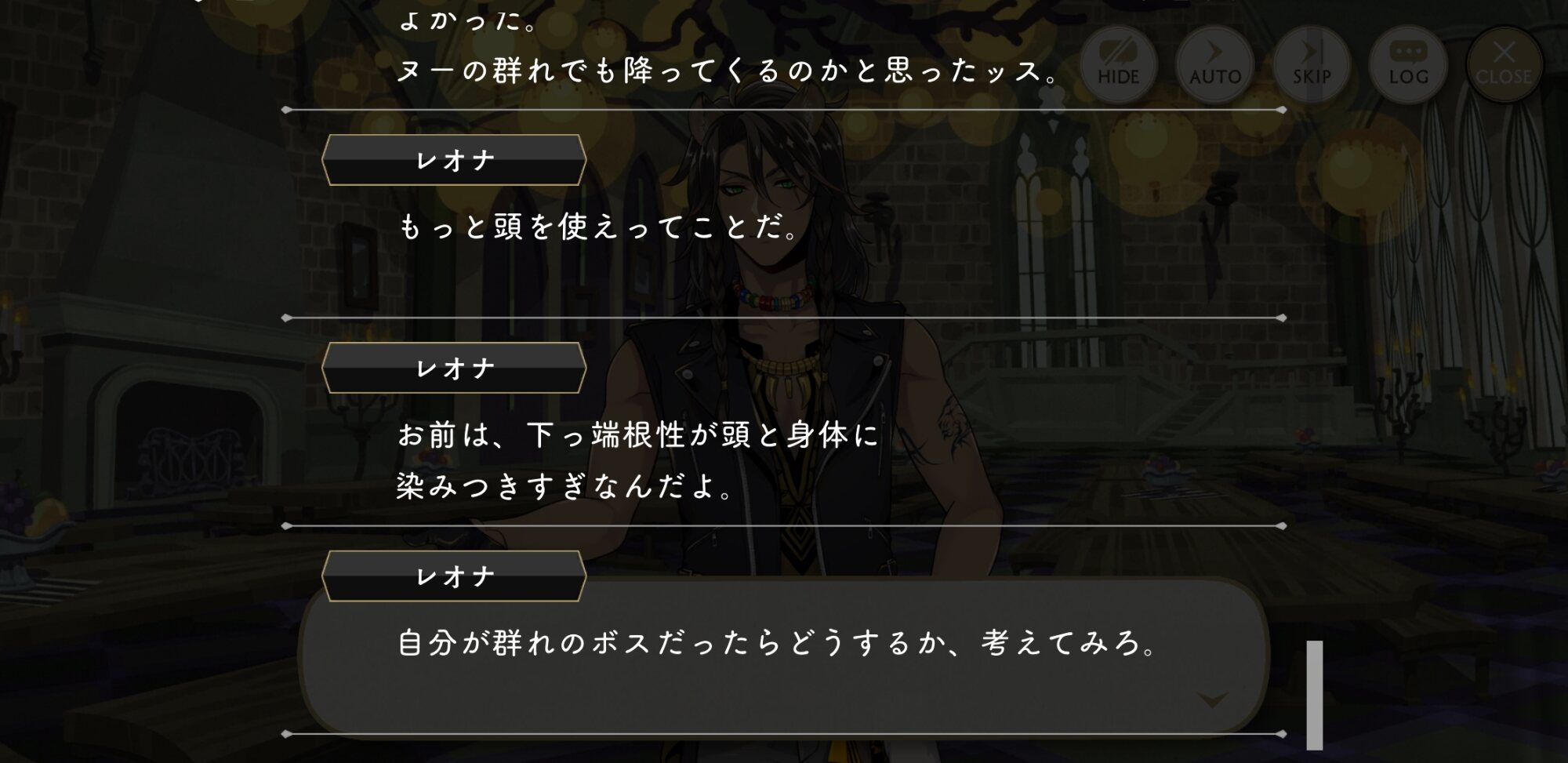
Task: Open the LOG conversation history
Action: (1408, 64)
